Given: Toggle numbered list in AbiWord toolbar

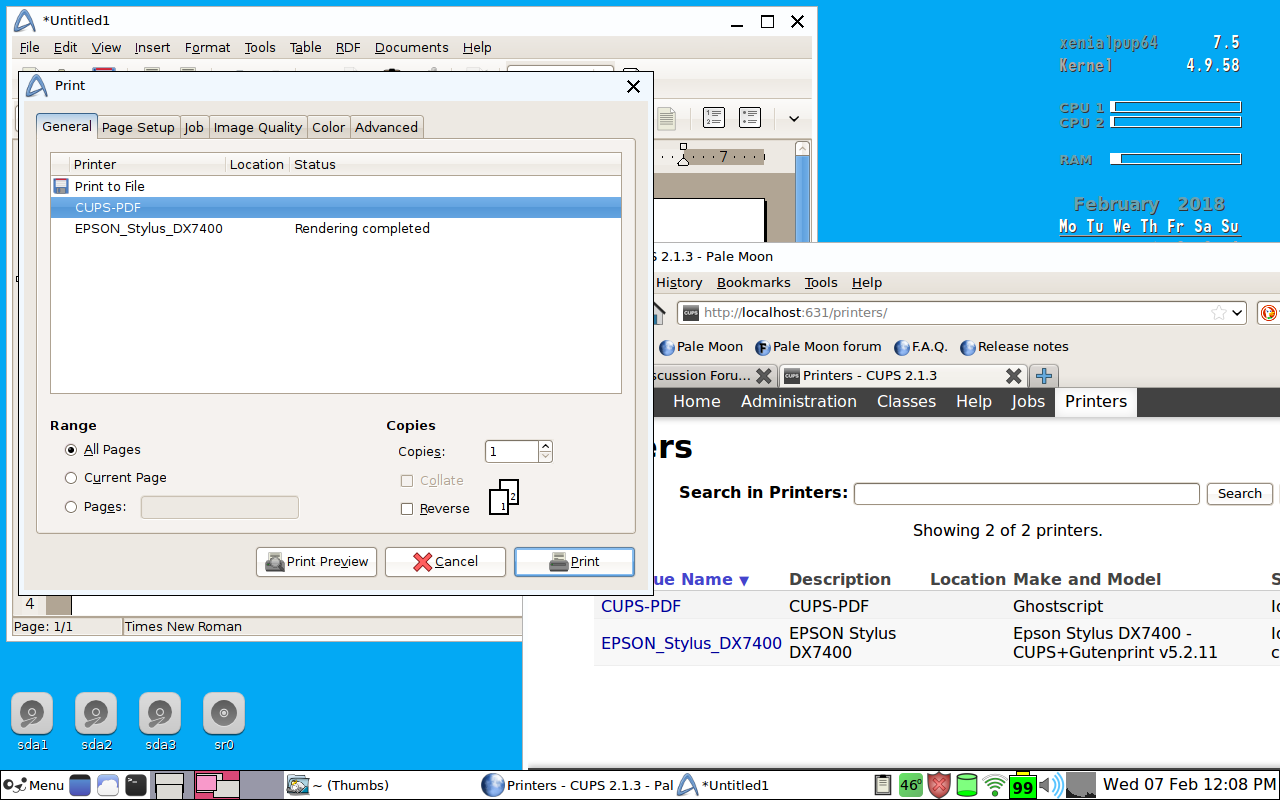Looking at the screenshot, I should click(x=713, y=118).
